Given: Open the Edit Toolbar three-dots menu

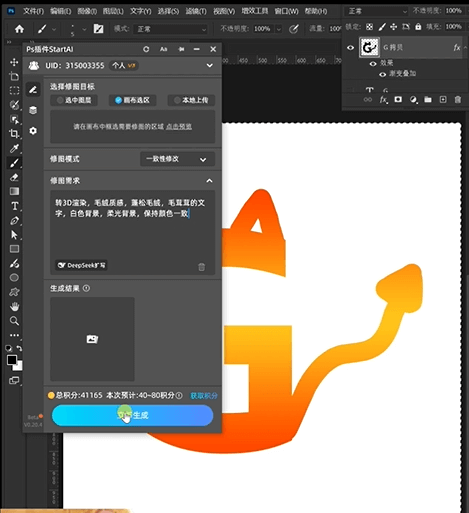Looking at the screenshot, I should pos(14,335).
